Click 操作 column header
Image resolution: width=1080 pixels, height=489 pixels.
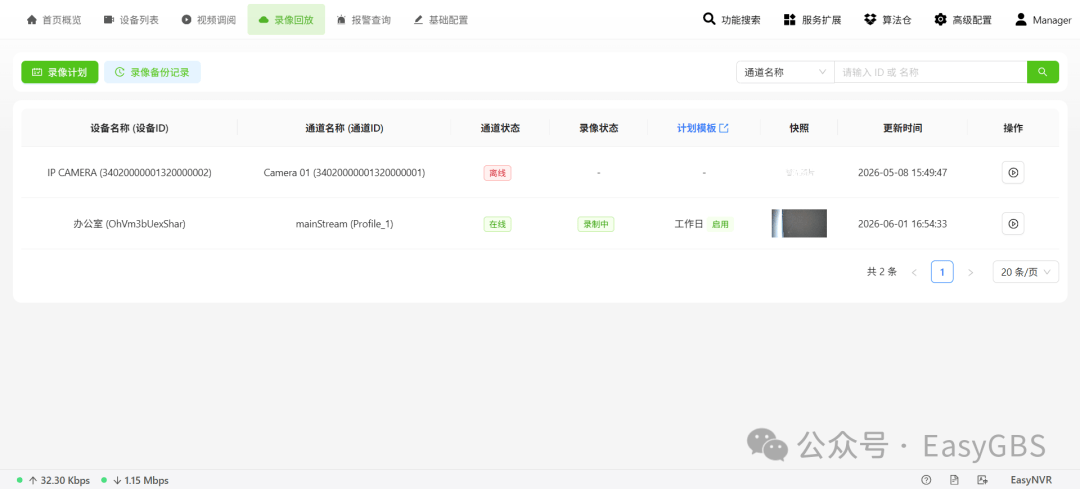point(1013,128)
